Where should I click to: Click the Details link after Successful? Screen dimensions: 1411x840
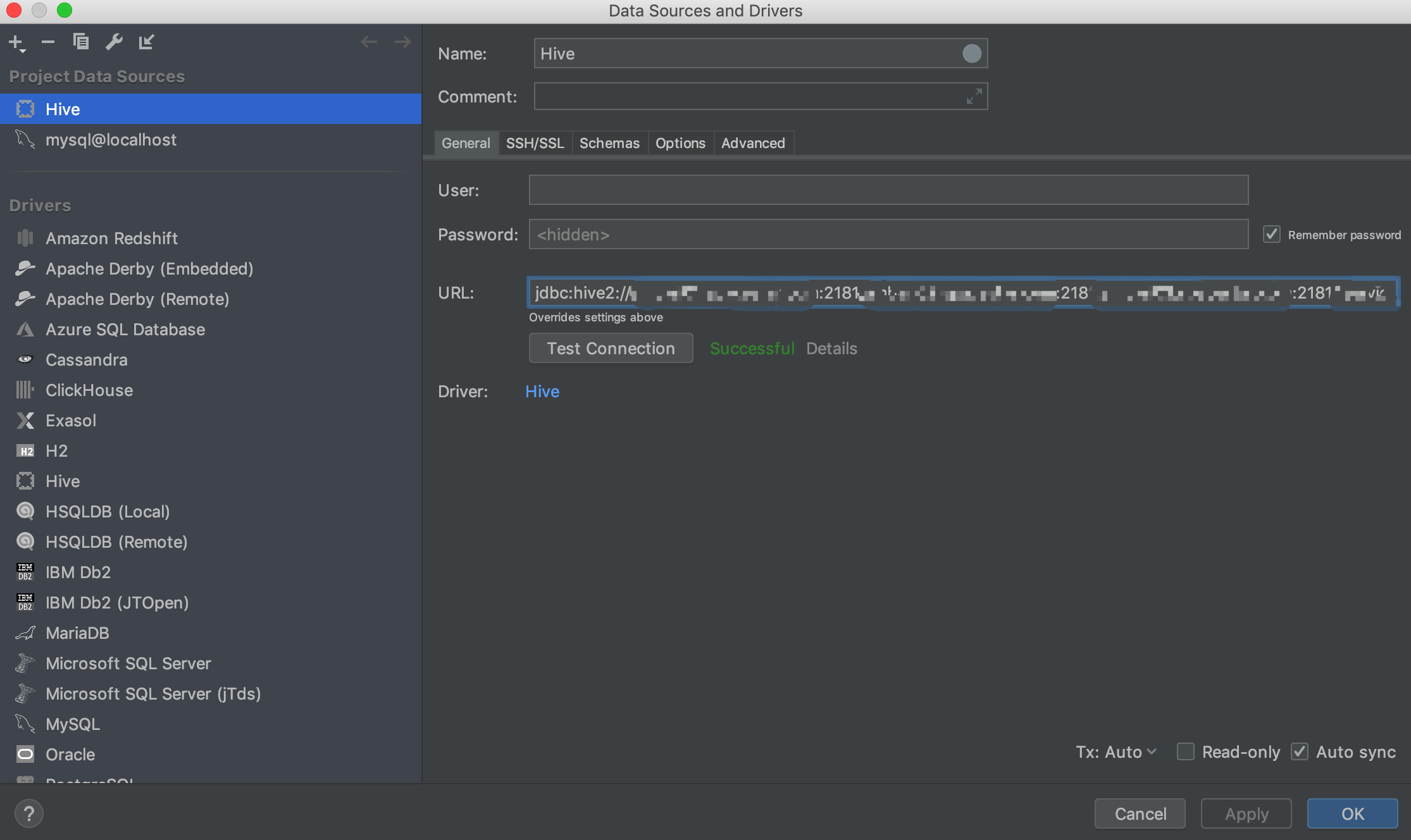tap(832, 347)
